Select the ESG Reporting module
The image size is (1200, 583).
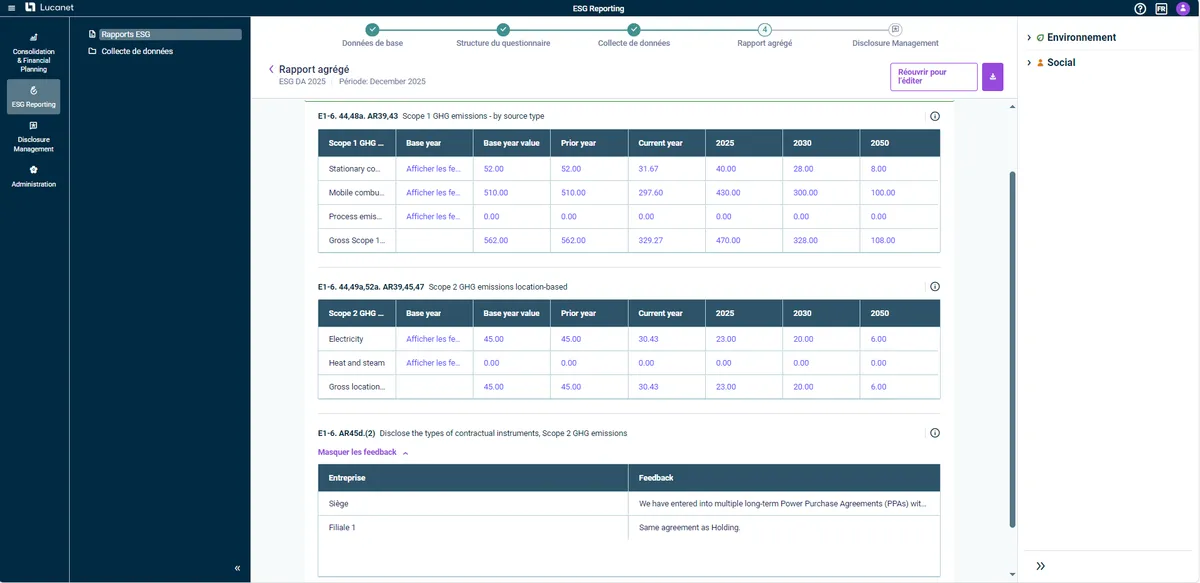[34, 97]
